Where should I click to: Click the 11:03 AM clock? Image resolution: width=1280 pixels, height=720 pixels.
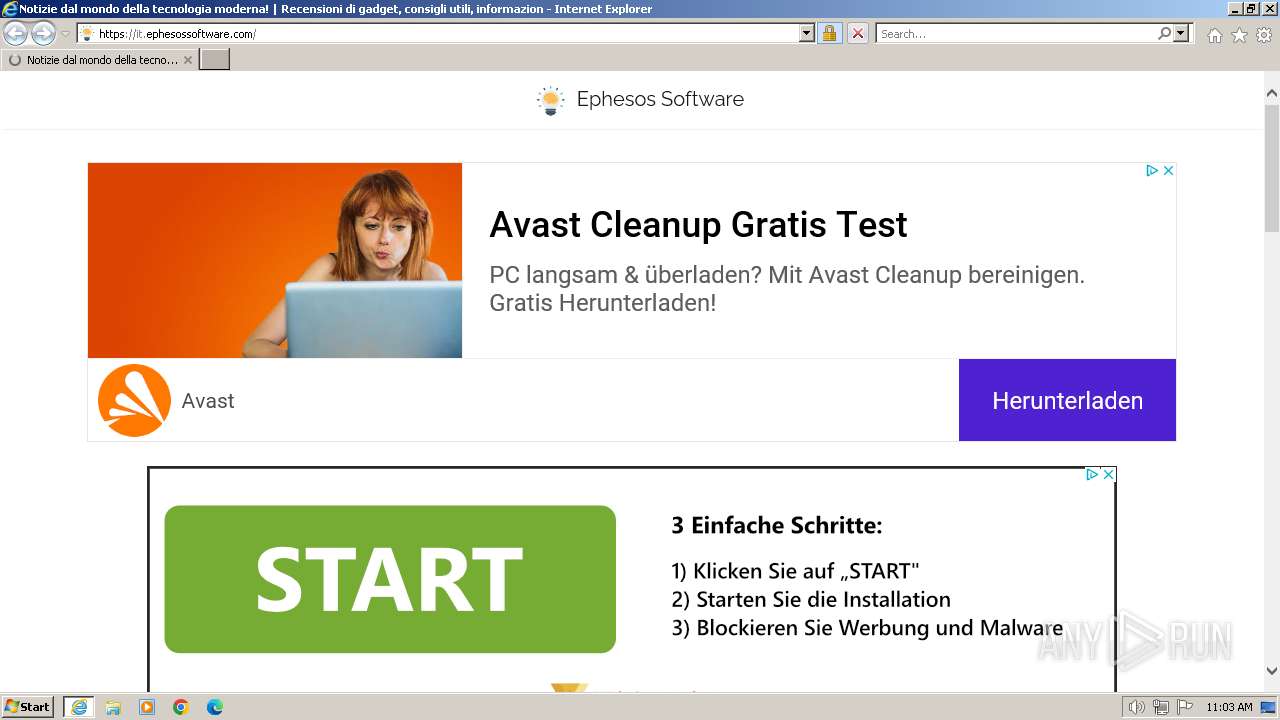coord(1229,707)
